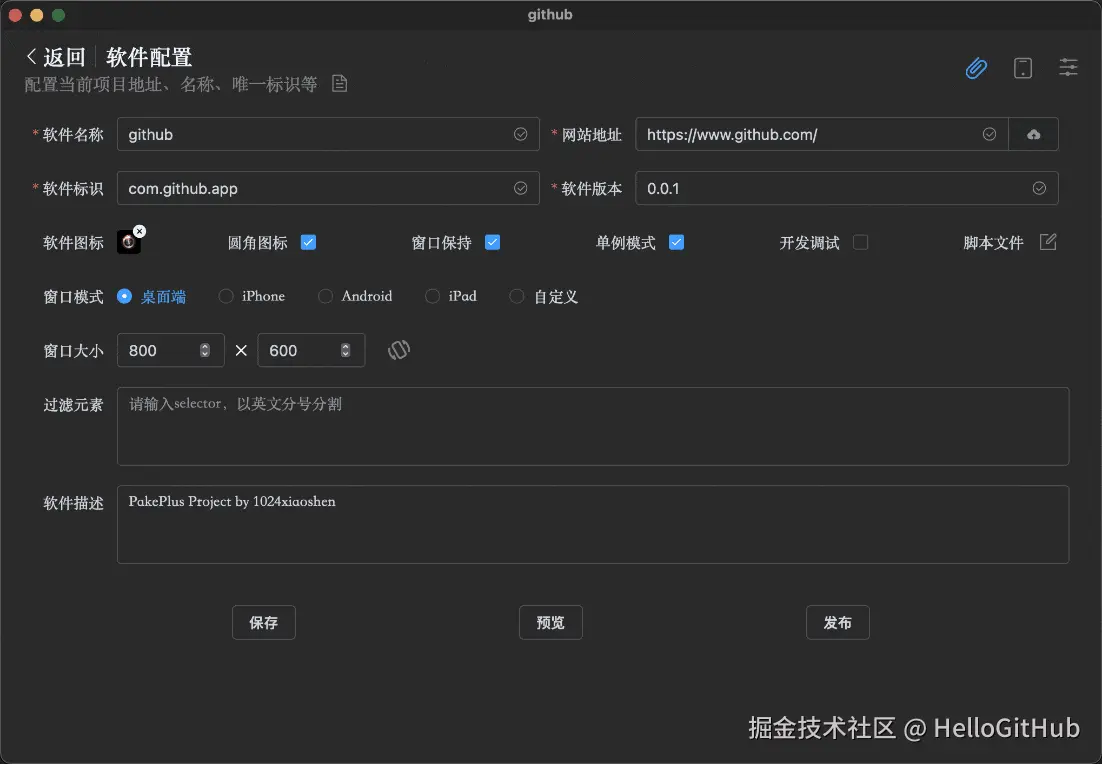Screen dimensions: 1102x764
Task: Click the subtitle text 配置当前项目地址、名称、唯一标识等
Action: [x=171, y=84]
